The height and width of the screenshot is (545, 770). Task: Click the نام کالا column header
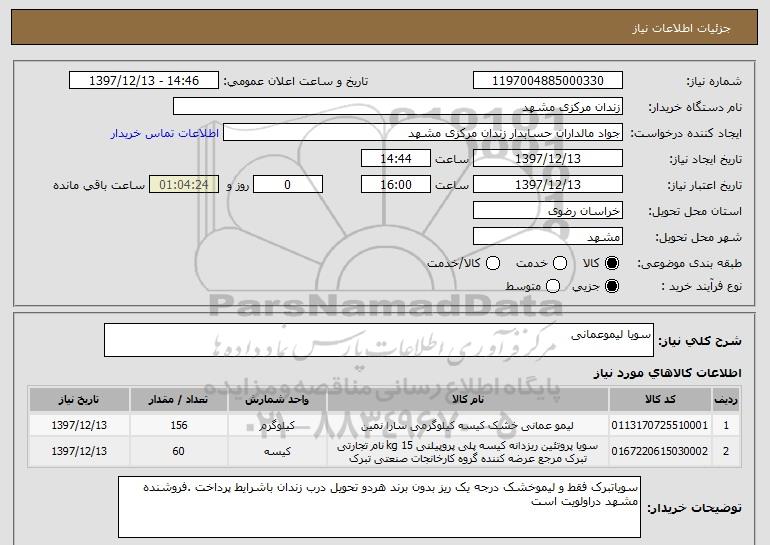tap(468, 400)
